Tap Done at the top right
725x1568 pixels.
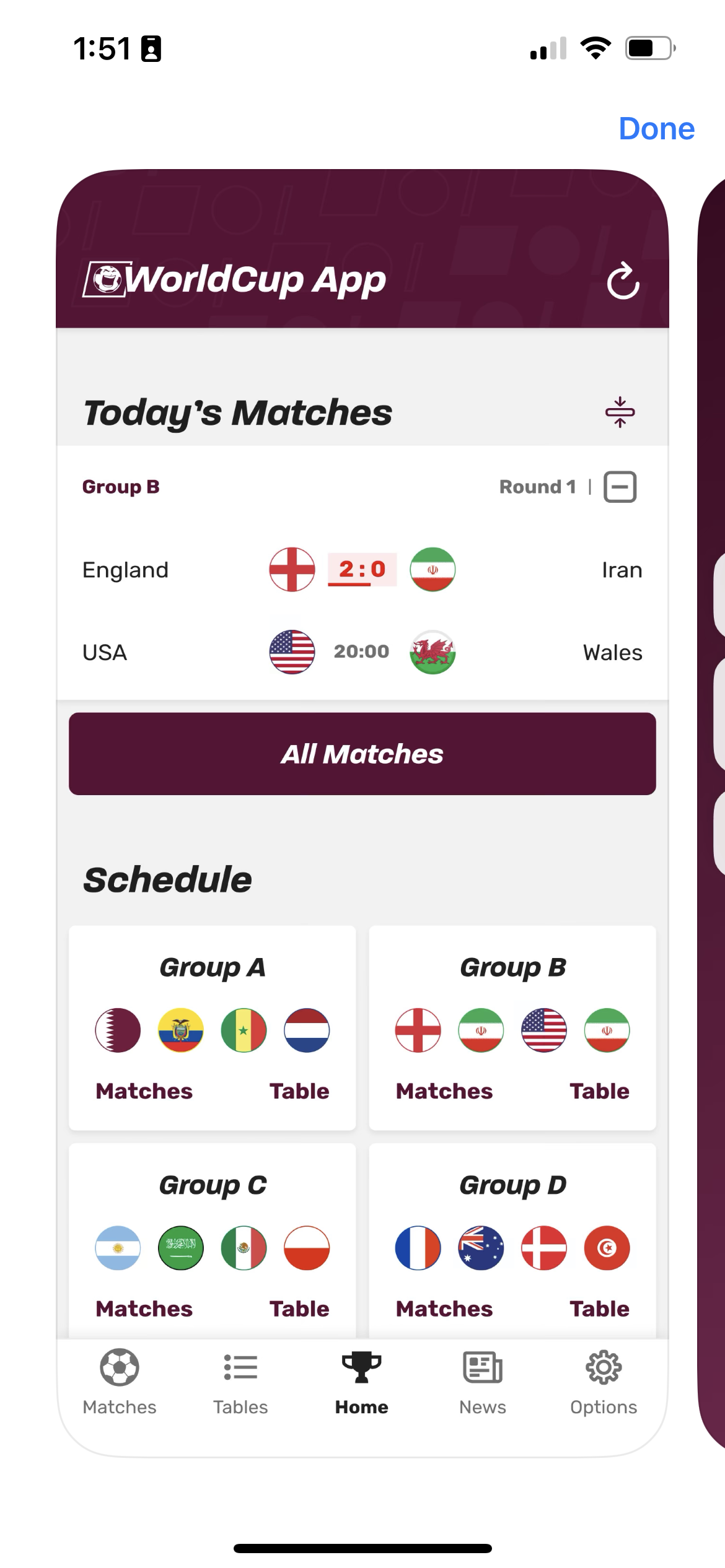(656, 129)
